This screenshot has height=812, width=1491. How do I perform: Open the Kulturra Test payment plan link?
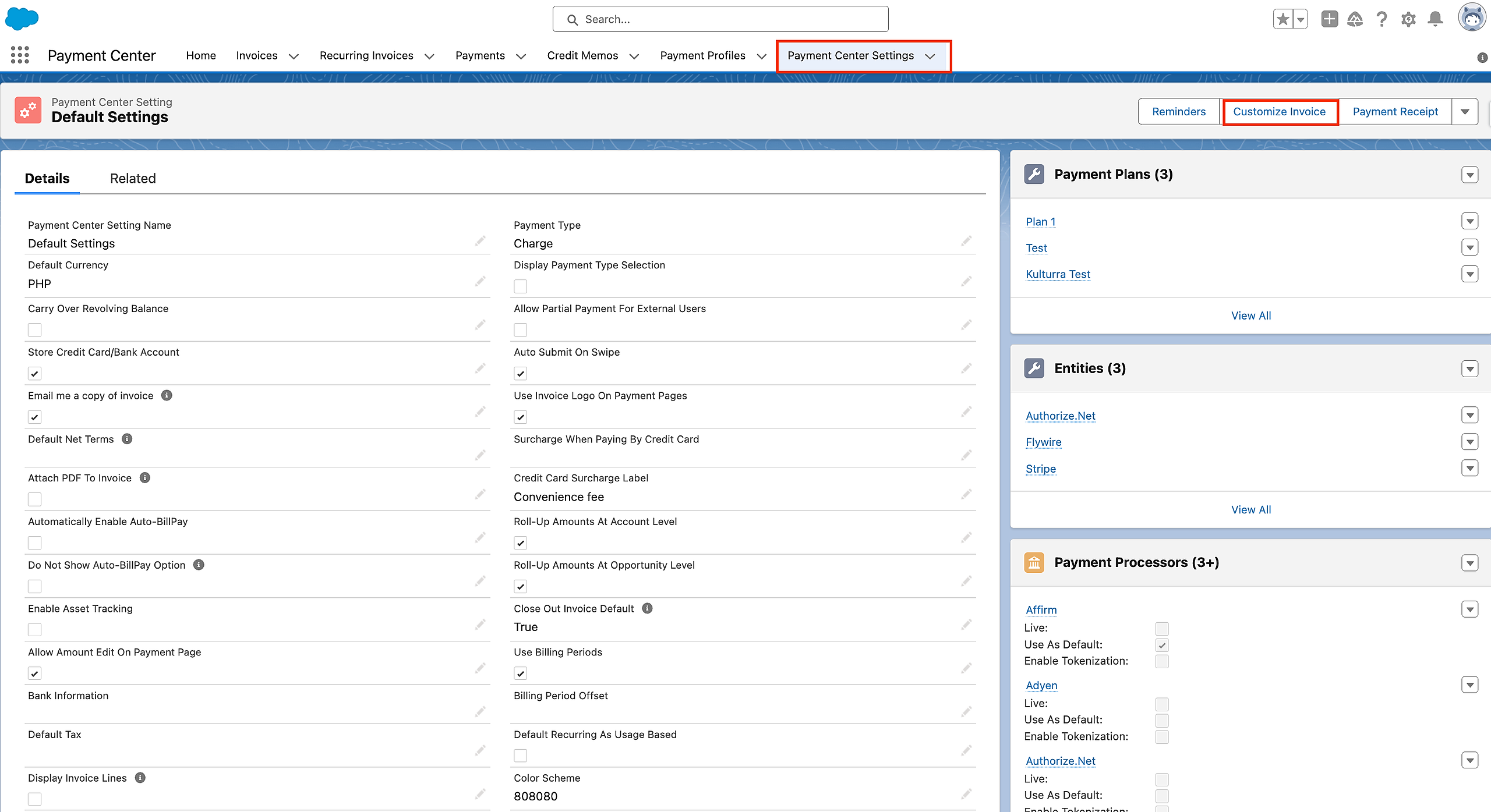click(x=1058, y=274)
